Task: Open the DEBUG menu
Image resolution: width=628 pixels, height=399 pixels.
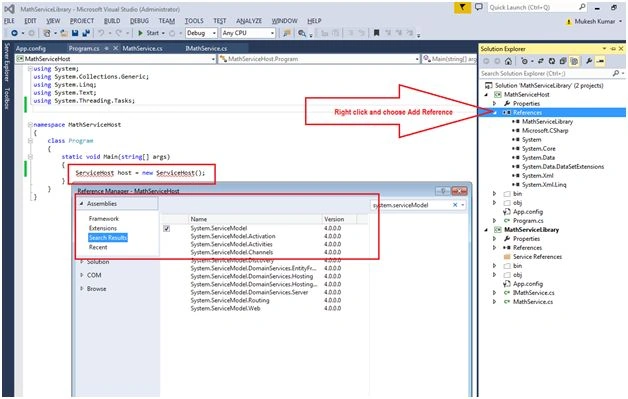Action: [x=139, y=21]
